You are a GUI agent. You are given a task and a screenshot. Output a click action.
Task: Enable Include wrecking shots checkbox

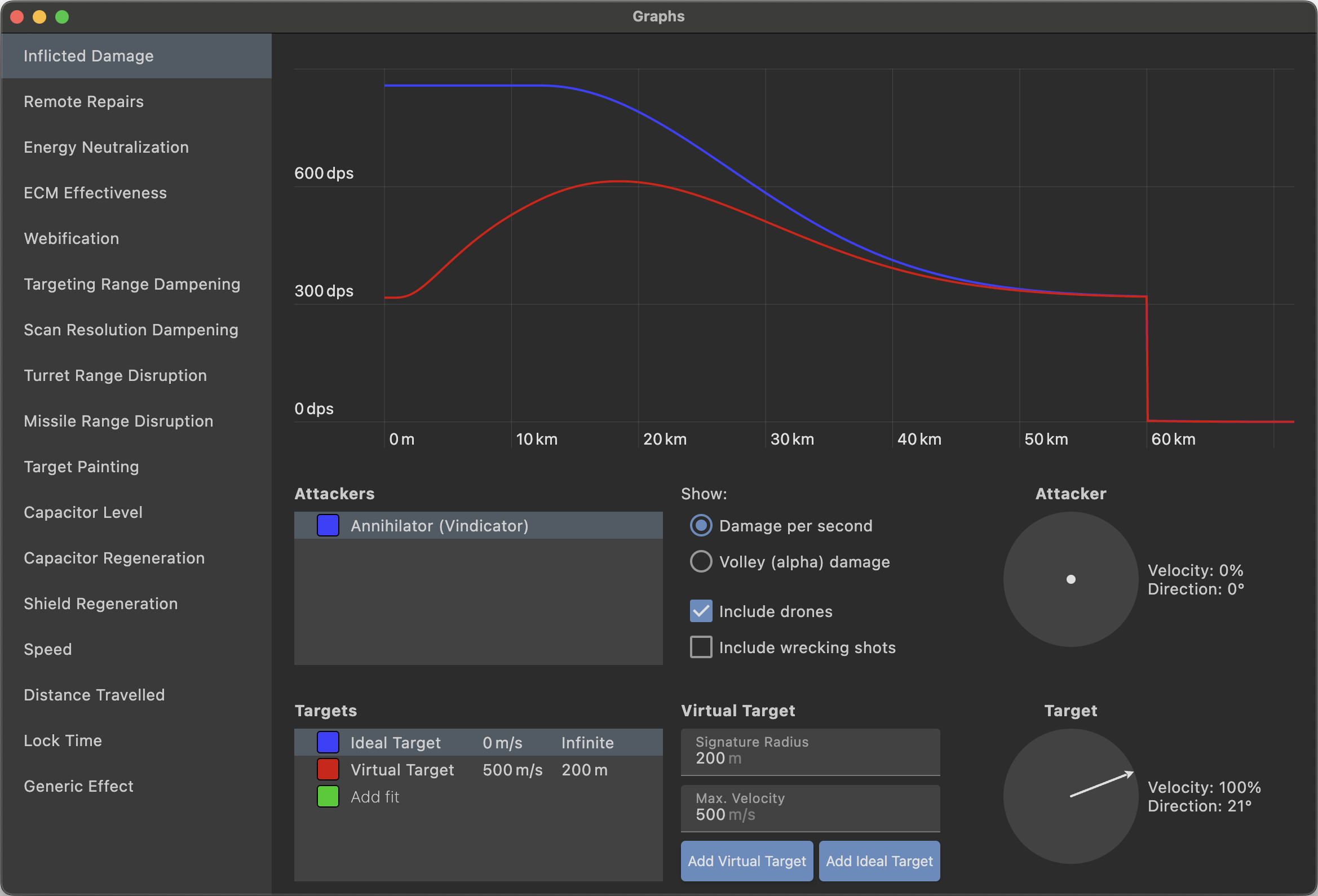701,647
